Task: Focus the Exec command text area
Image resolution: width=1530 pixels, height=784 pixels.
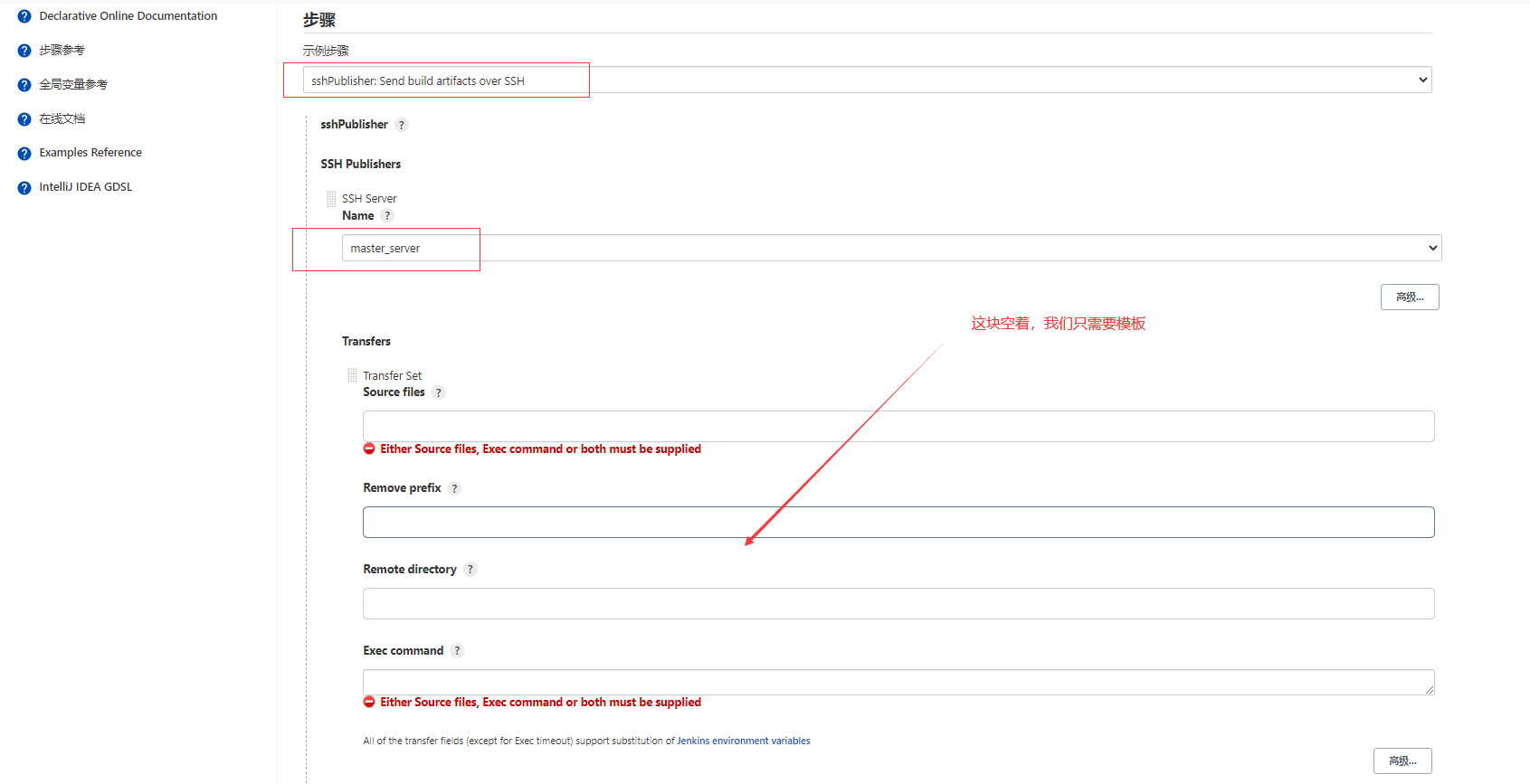Action: coord(898,682)
